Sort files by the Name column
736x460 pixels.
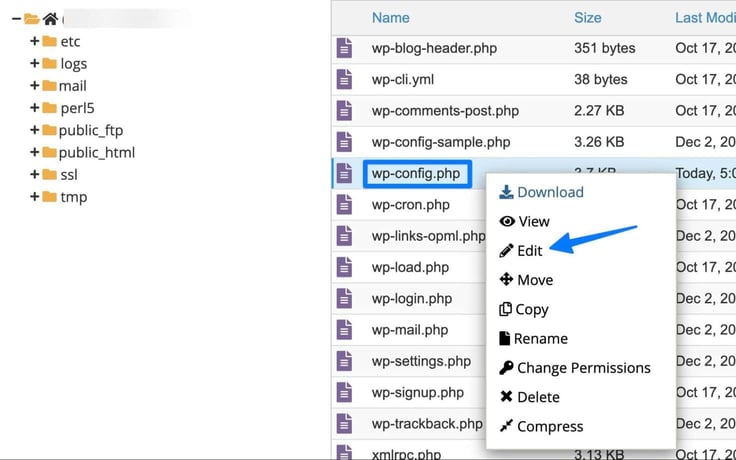tap(391, 18)
